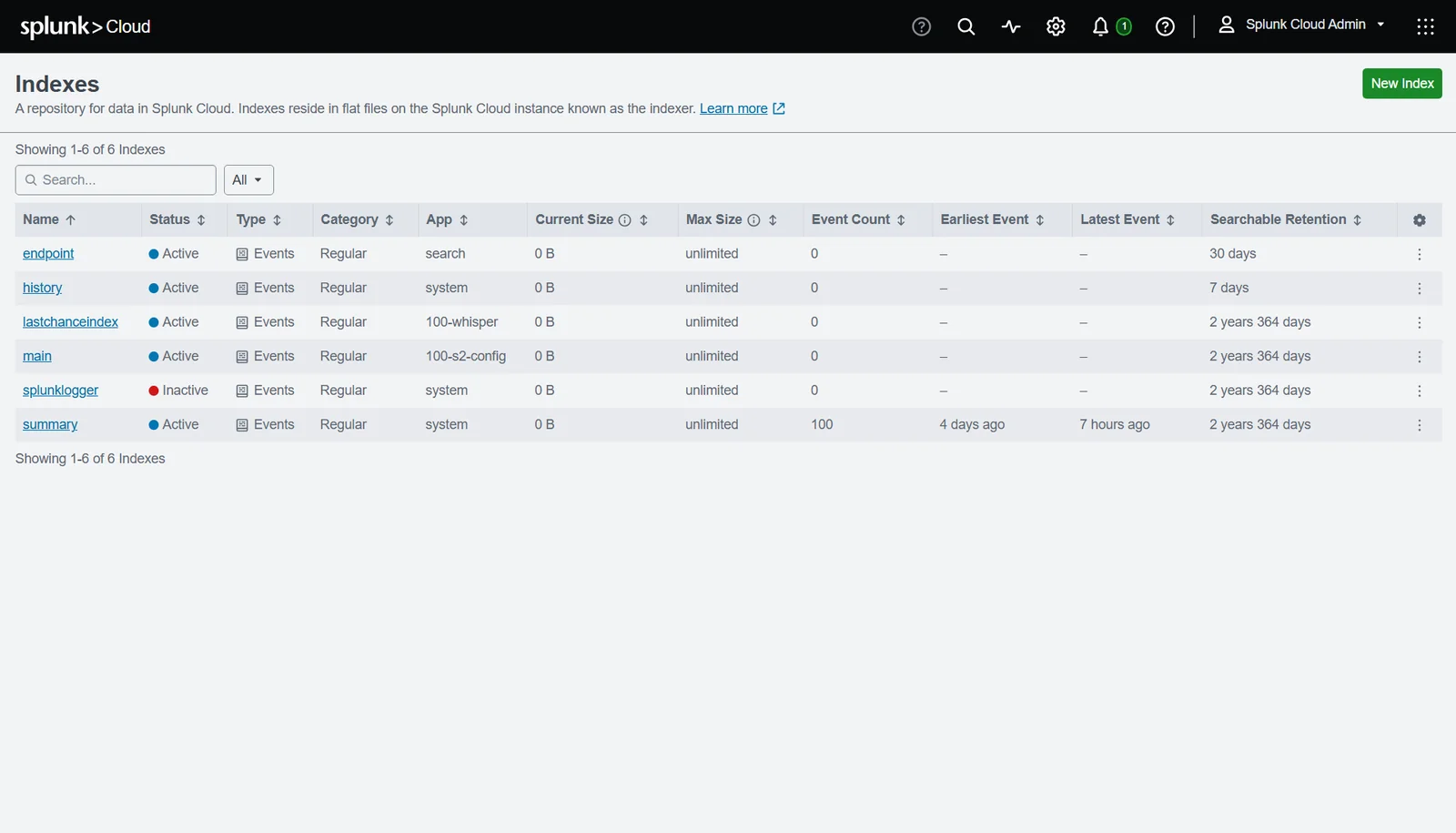1456x833 pixels.
Task: Click the red Inactive status dot
Action: 154,391
